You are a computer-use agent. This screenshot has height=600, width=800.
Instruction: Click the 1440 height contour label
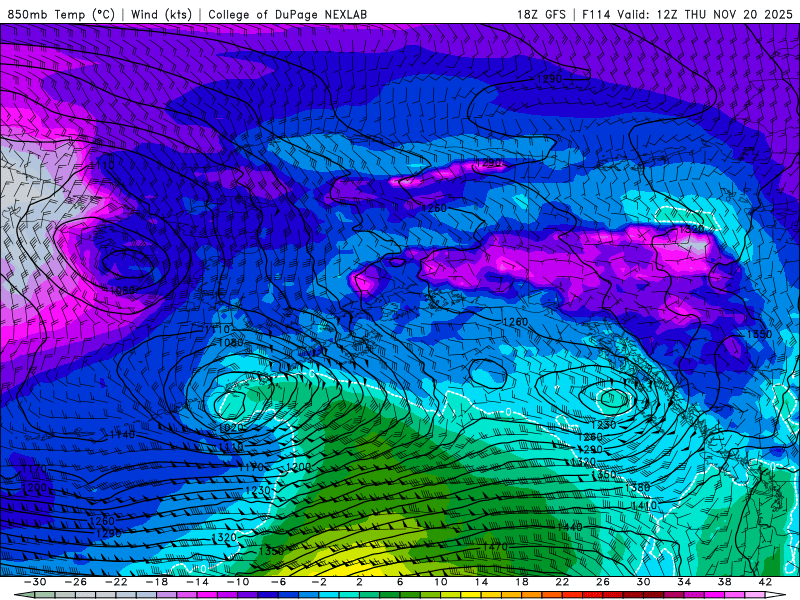click(569, 527)
